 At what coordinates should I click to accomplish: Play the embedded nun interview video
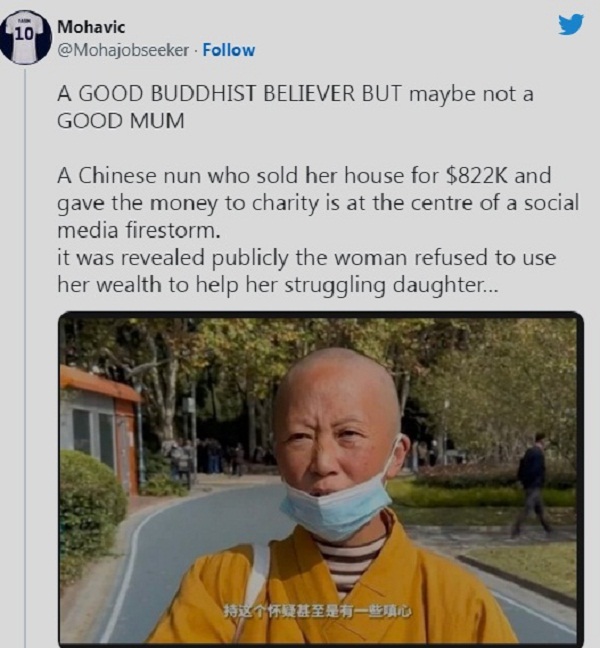321,479
